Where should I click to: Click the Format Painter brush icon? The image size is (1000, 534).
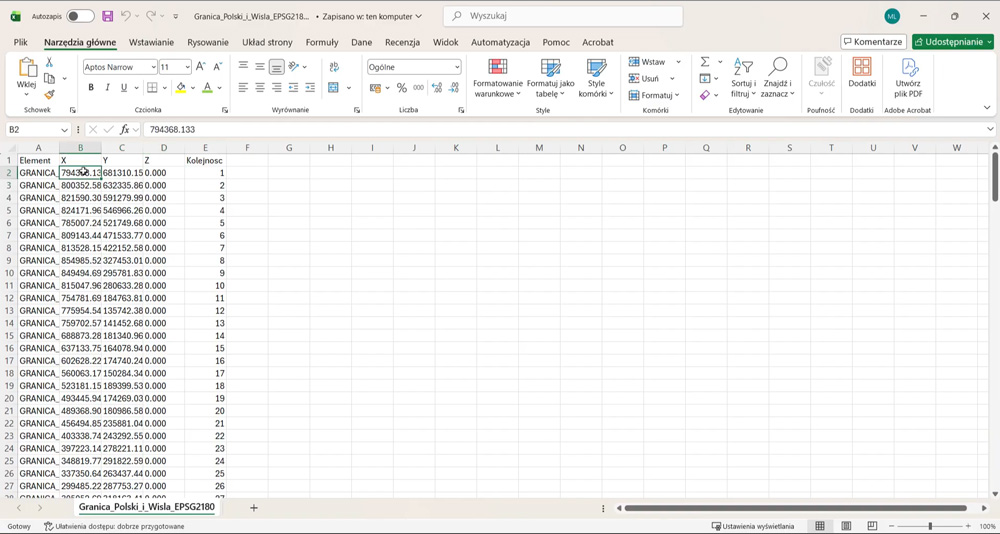click(49, 94)
